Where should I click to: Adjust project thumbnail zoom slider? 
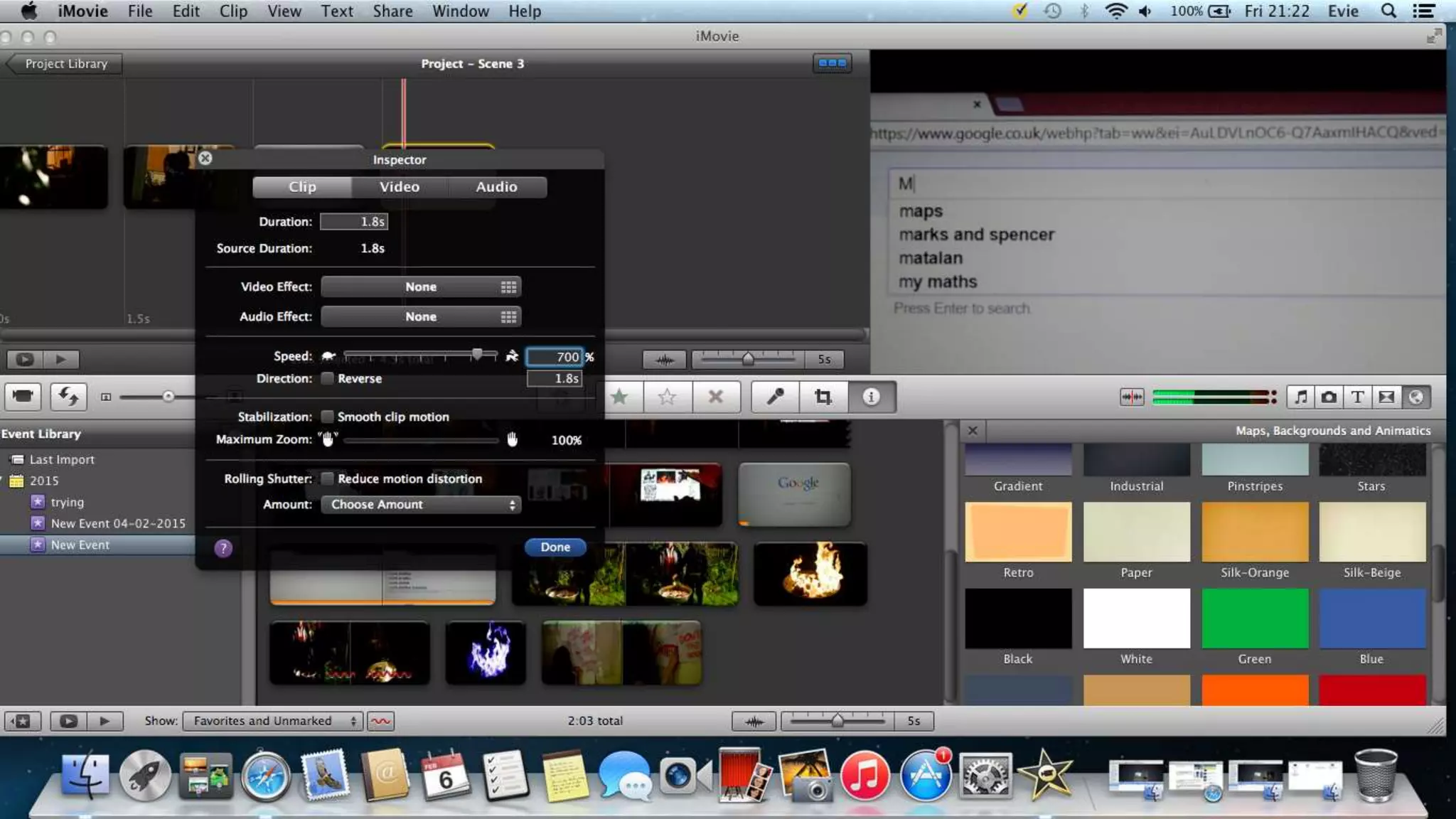coord(748,359)
